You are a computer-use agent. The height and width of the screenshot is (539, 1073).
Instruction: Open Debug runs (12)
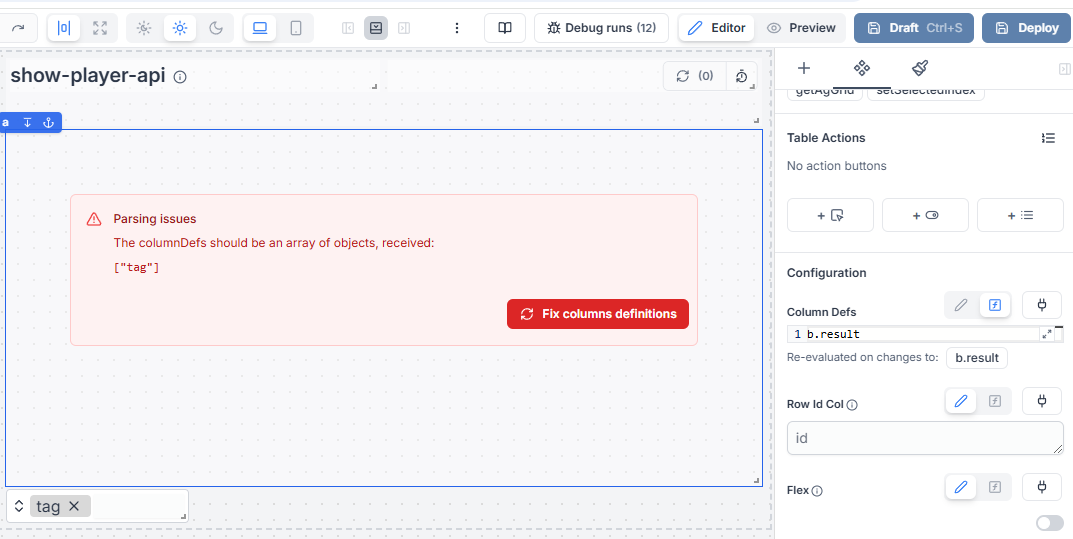602,28
